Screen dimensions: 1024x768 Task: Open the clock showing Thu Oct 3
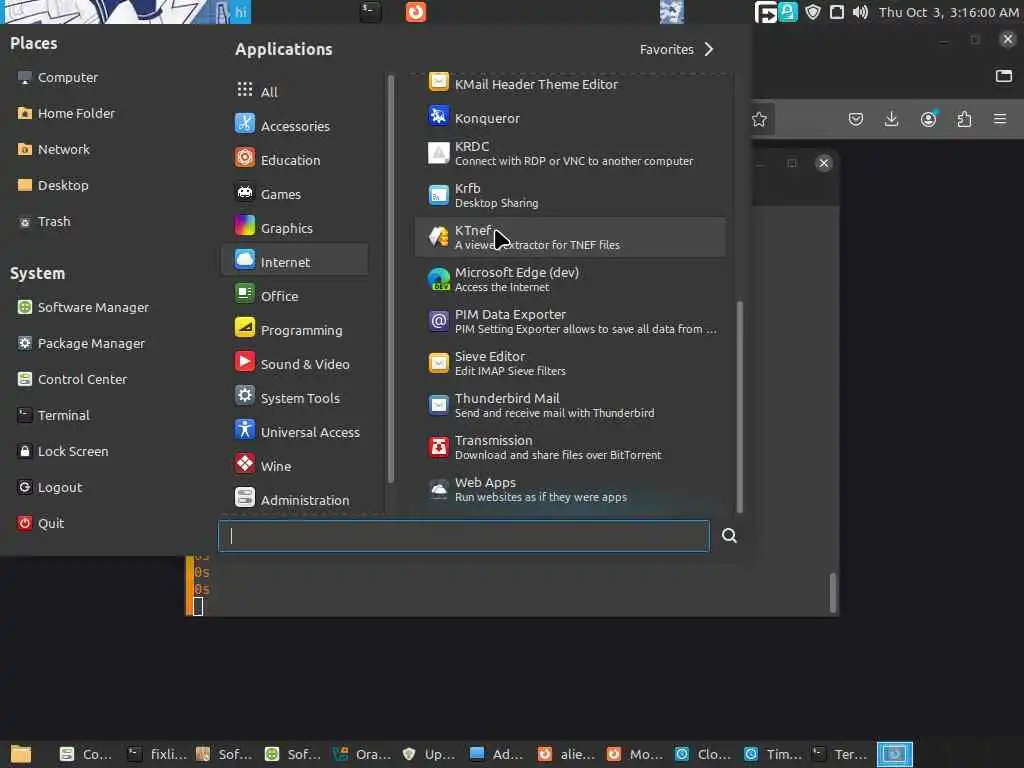[948, 12]
